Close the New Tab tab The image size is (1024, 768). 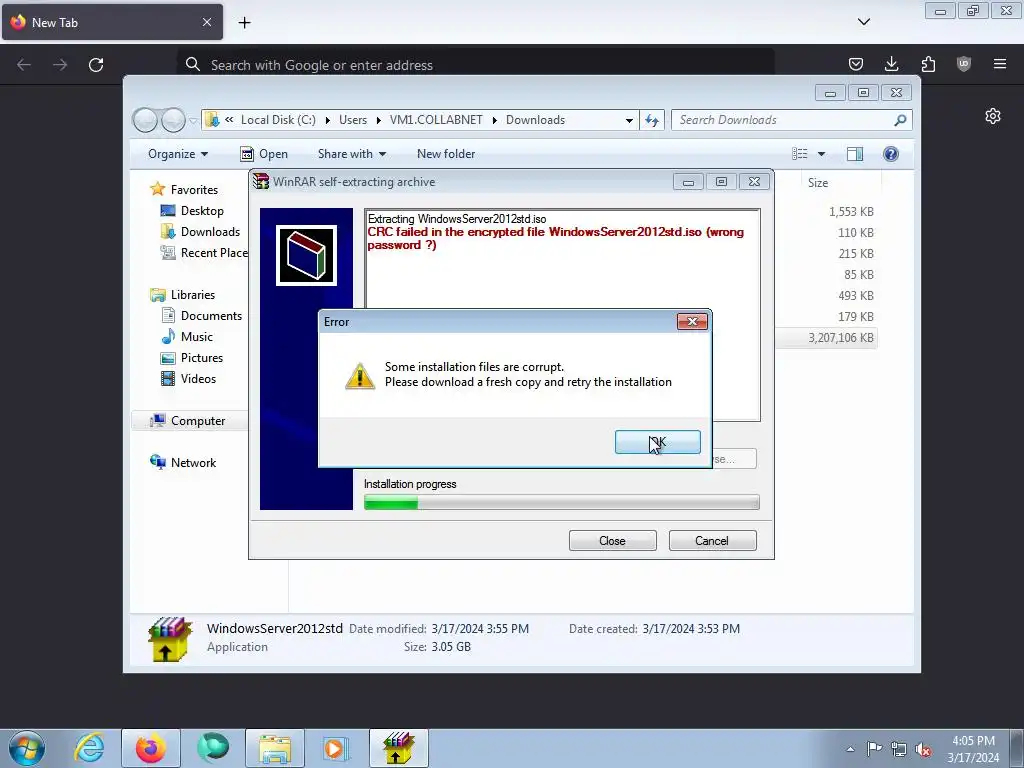(x=207, y=22)
